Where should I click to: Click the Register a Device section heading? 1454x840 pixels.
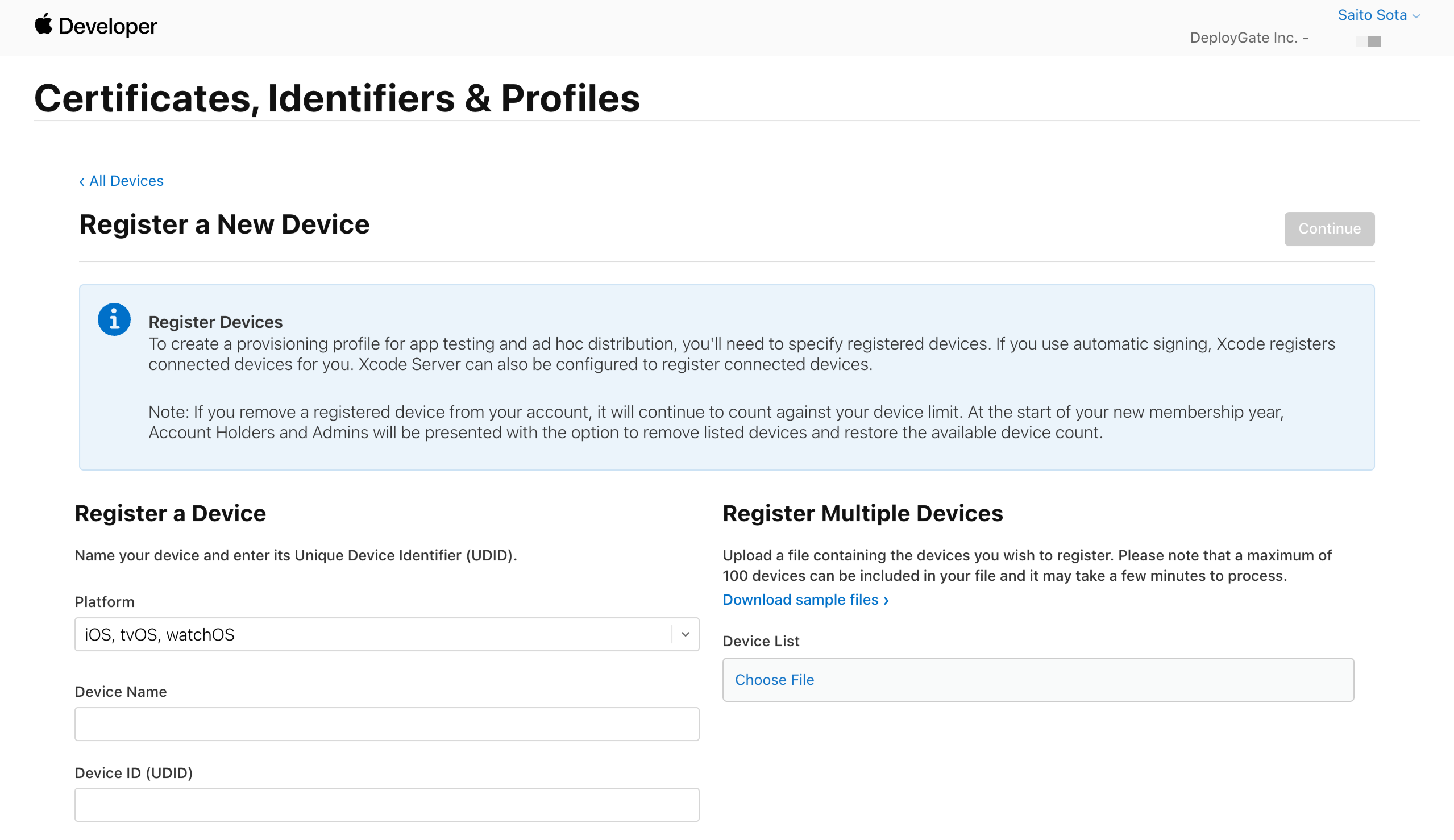coord(170,513)
